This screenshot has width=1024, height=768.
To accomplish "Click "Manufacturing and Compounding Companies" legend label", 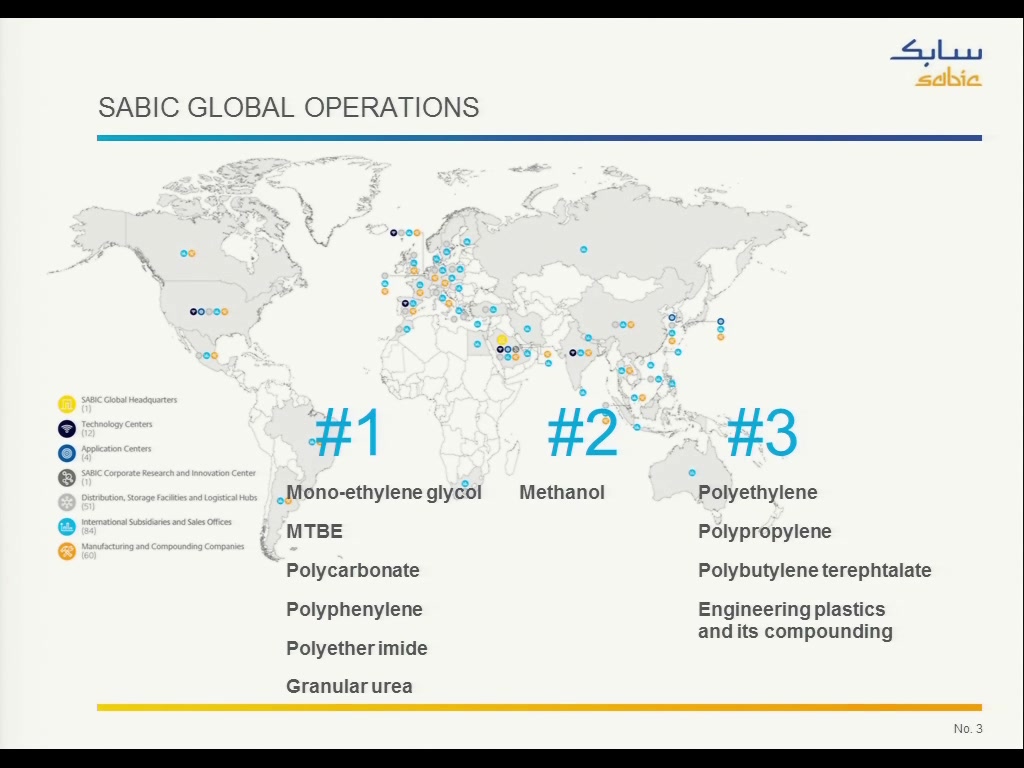I will (163, 547).
